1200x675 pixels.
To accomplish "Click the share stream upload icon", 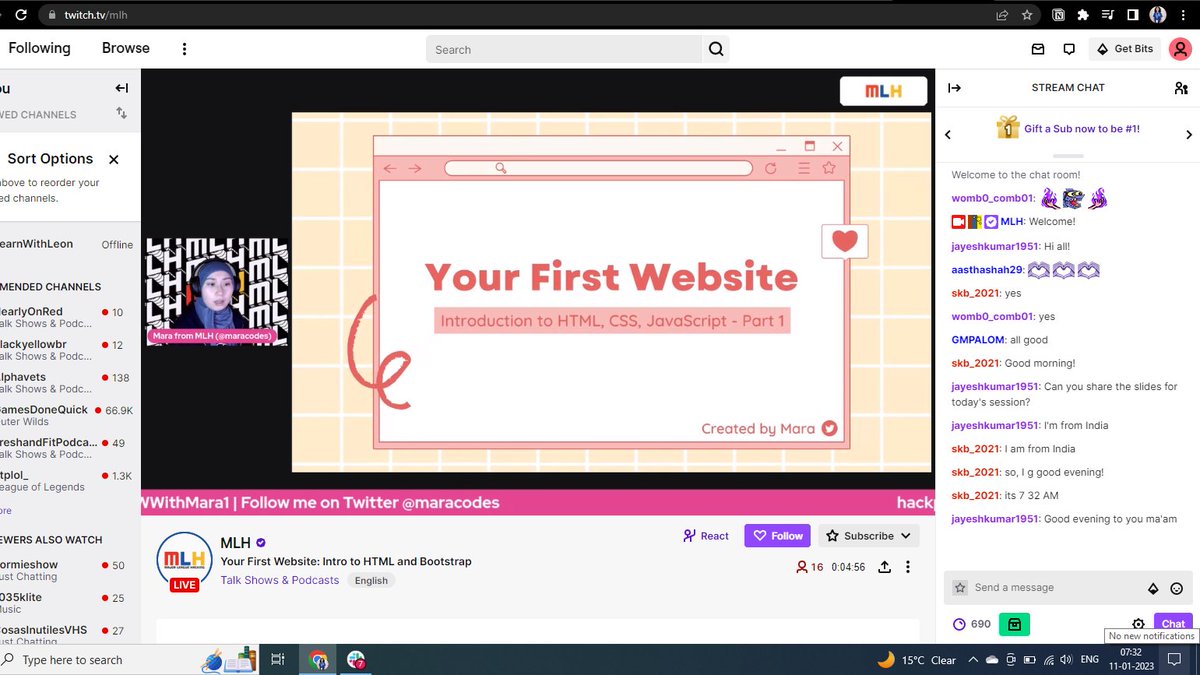I will [x=885, y=567].
